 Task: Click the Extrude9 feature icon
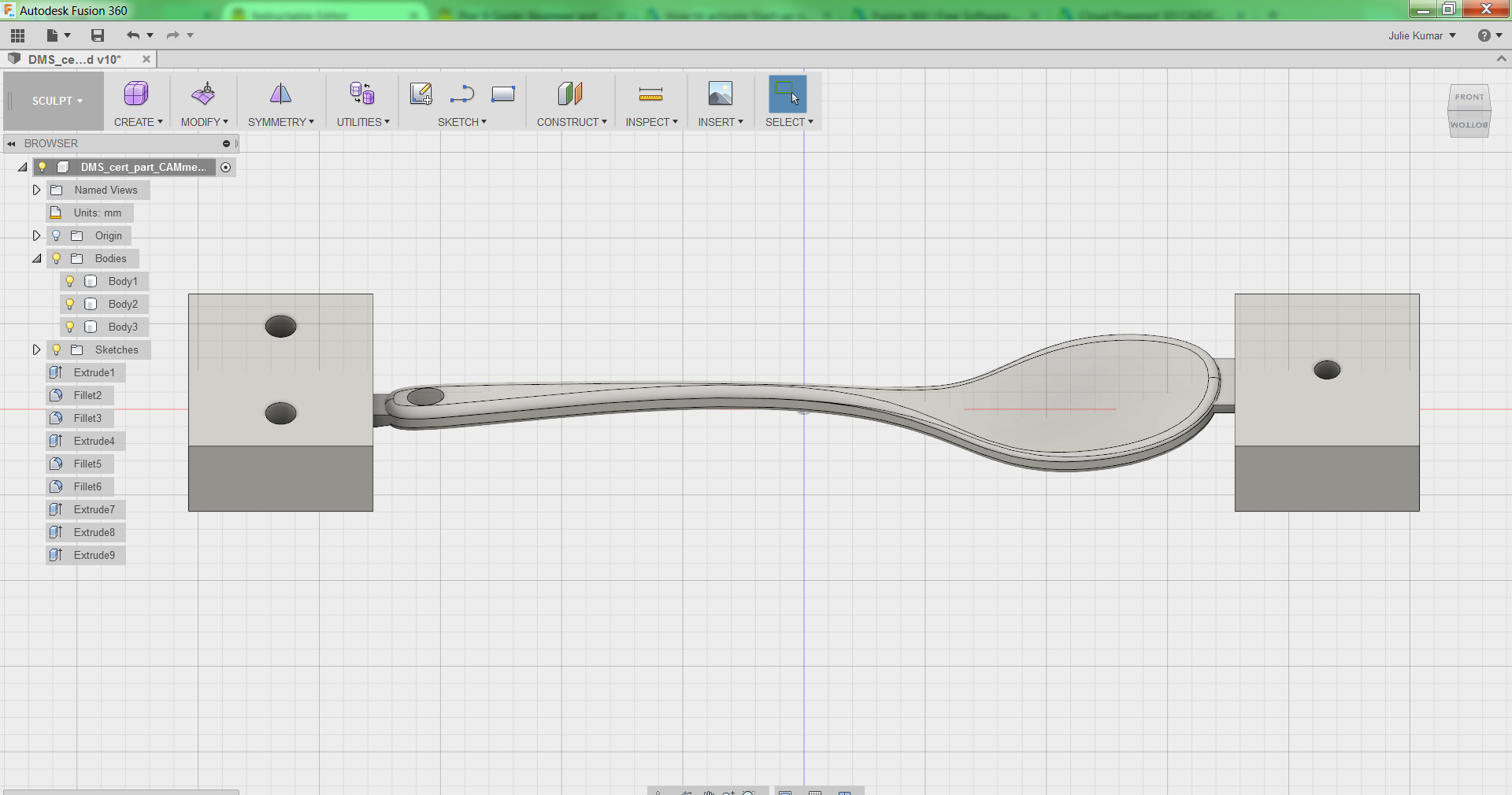coord(56,555)
